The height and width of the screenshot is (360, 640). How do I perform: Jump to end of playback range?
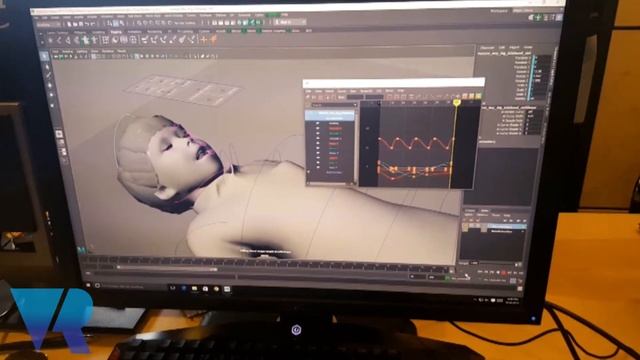521,273
